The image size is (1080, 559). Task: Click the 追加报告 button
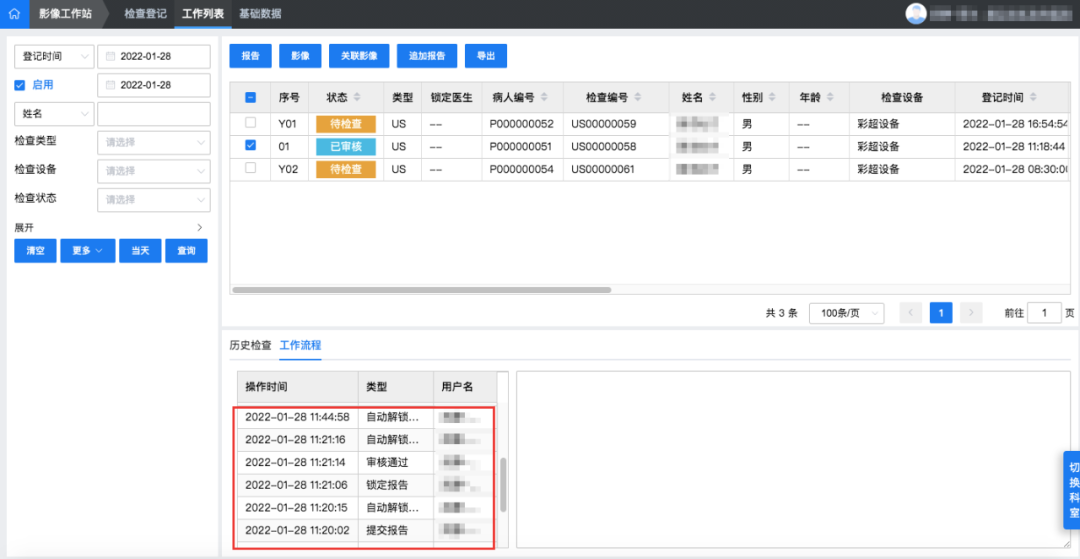[x=427, y=56]
